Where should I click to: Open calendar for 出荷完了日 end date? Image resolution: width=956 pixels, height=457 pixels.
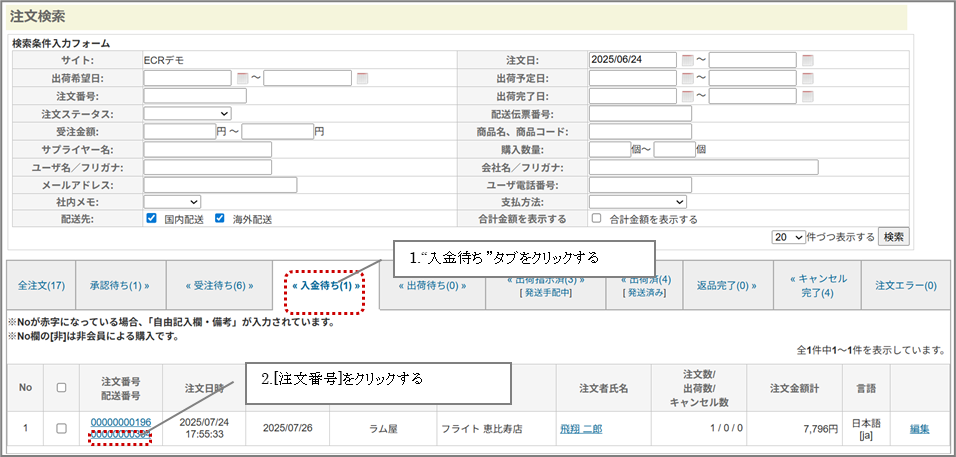click(807, 96)
